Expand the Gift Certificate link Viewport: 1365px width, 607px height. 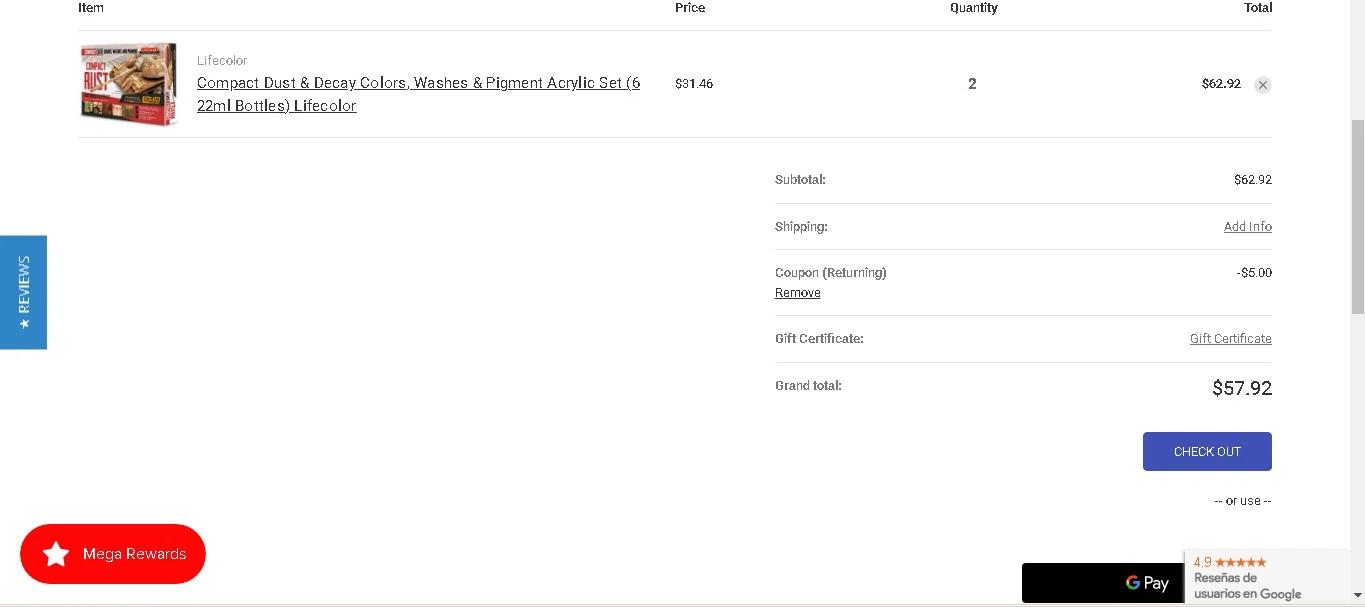[x=1230, y=339]
